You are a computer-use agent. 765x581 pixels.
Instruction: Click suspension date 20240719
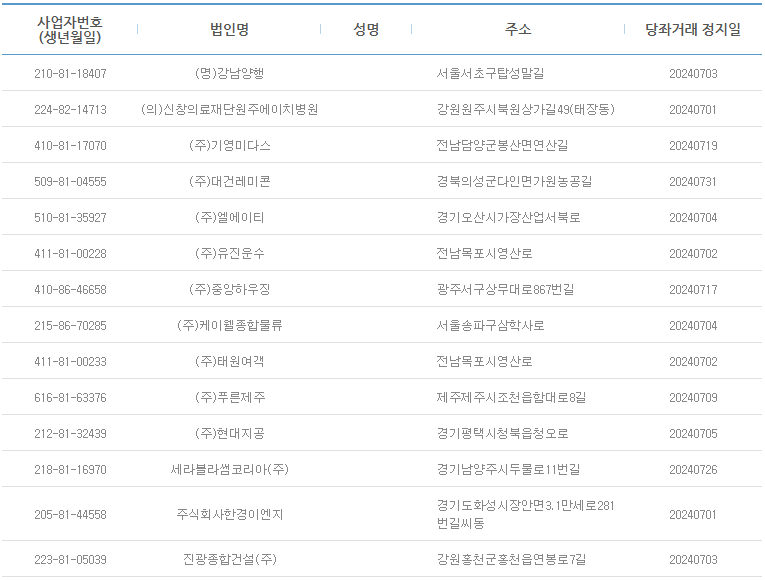[x=693, y=146]
